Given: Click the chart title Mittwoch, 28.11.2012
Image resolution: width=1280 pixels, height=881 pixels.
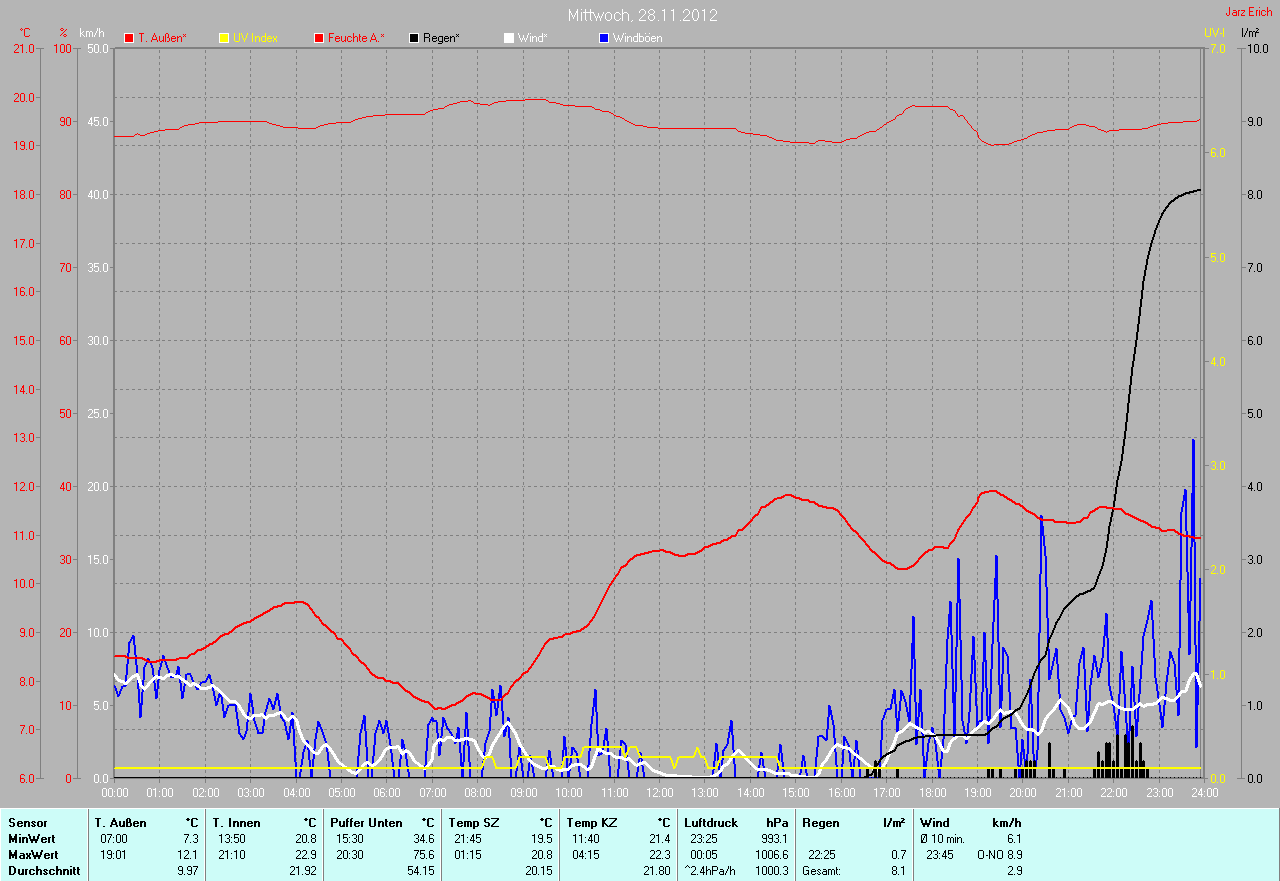Looking at the screenshot, I should [x=642, y=15].
